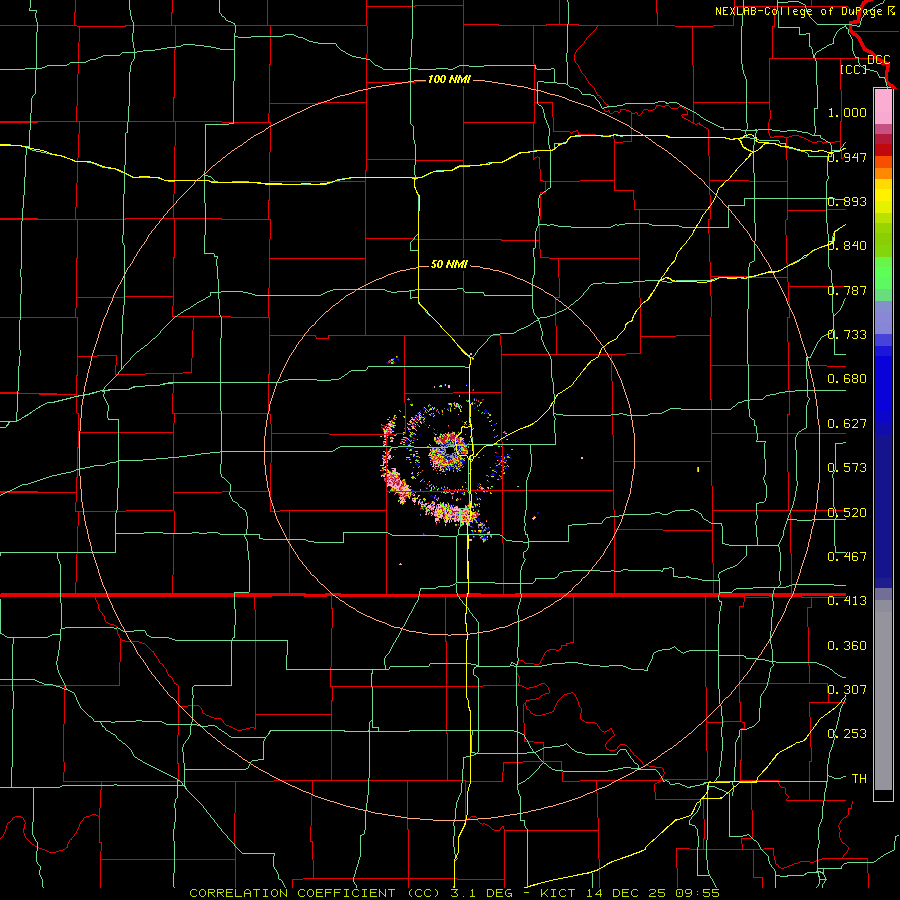Click the 0.627 color scale value

[x=847, y=424]
